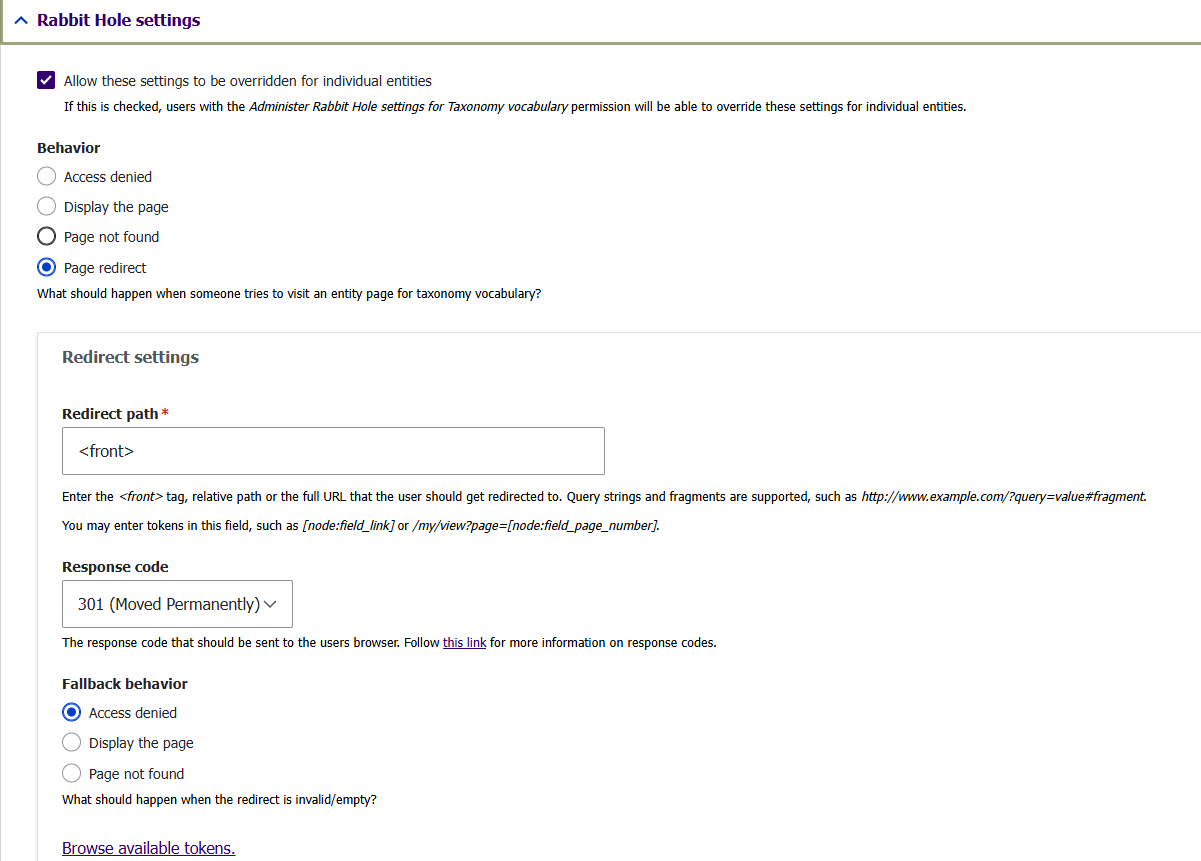Choose Display the page fallback behavior
The image size is (1201, 861).
(x=71, y=742)
